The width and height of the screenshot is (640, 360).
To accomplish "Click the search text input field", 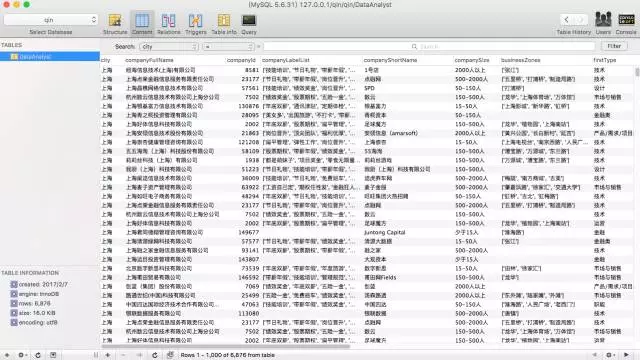I will (x=429, y=47).
